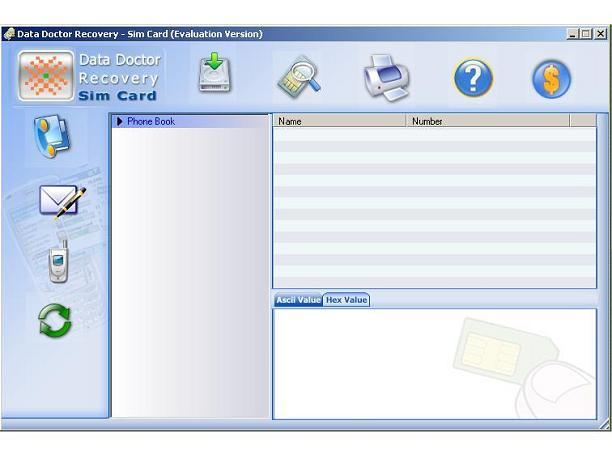Click the Number column header

488,121
